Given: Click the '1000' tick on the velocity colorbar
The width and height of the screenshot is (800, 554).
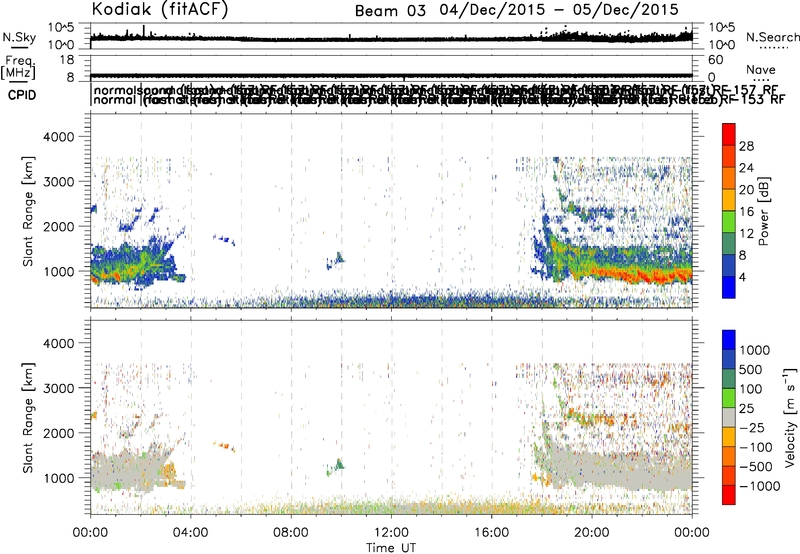Looking at the screenshot, I should [x=755, y=350].
